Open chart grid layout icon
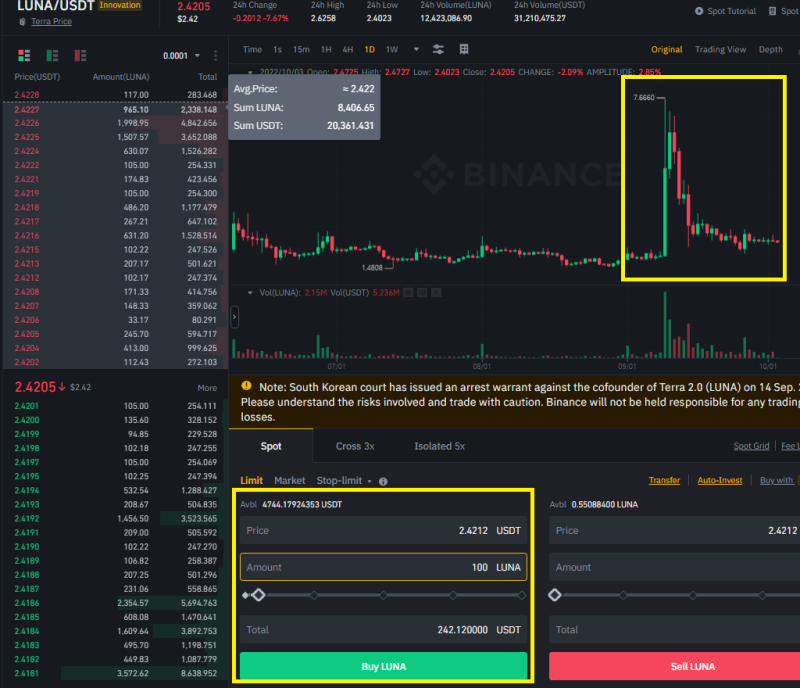The height and width of the screenshot is (688, 800). click(x=464, y=50)
